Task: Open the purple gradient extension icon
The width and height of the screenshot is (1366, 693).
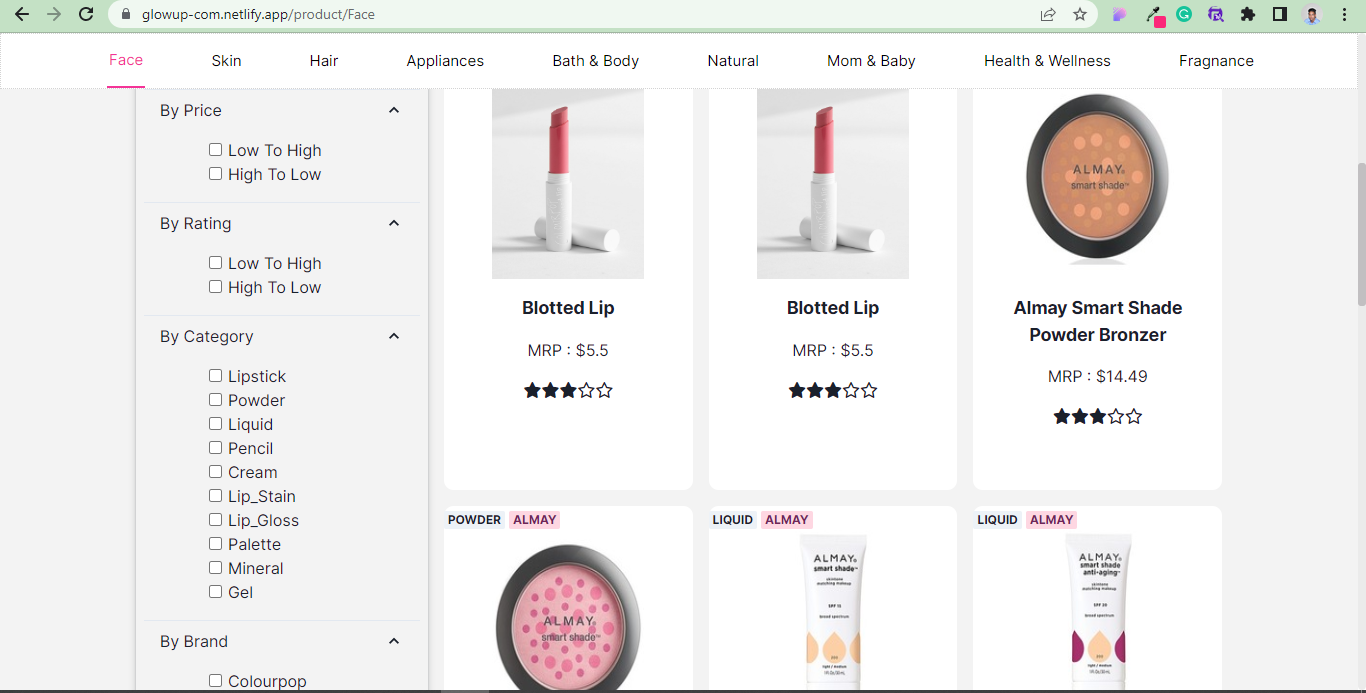Action: [1120, 15]
